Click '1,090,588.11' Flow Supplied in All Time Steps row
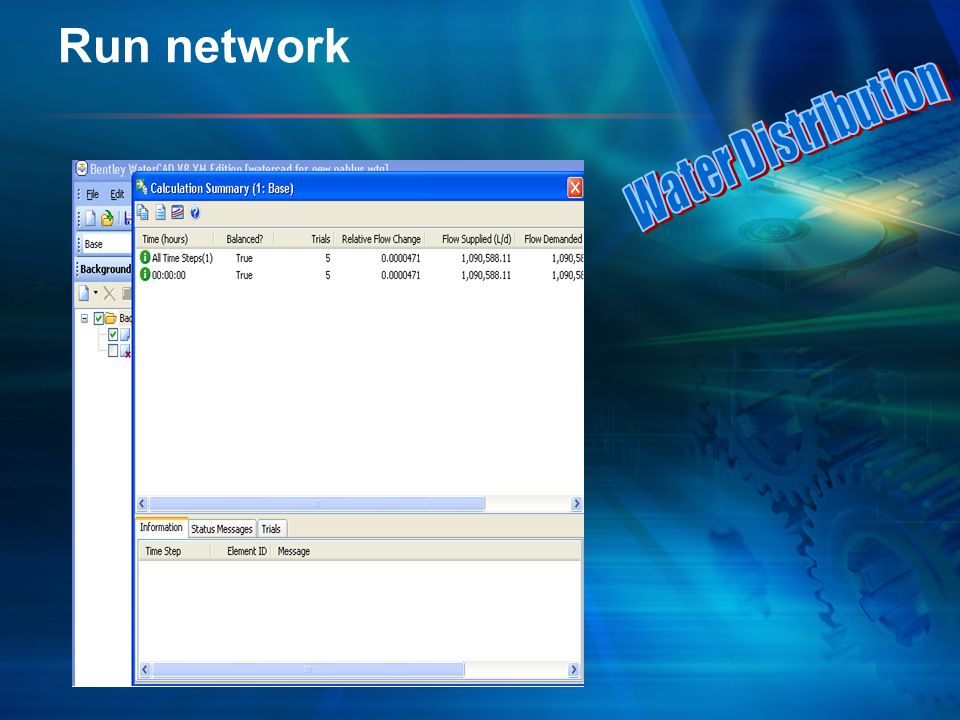960x720 pixels. click(486, 258)
